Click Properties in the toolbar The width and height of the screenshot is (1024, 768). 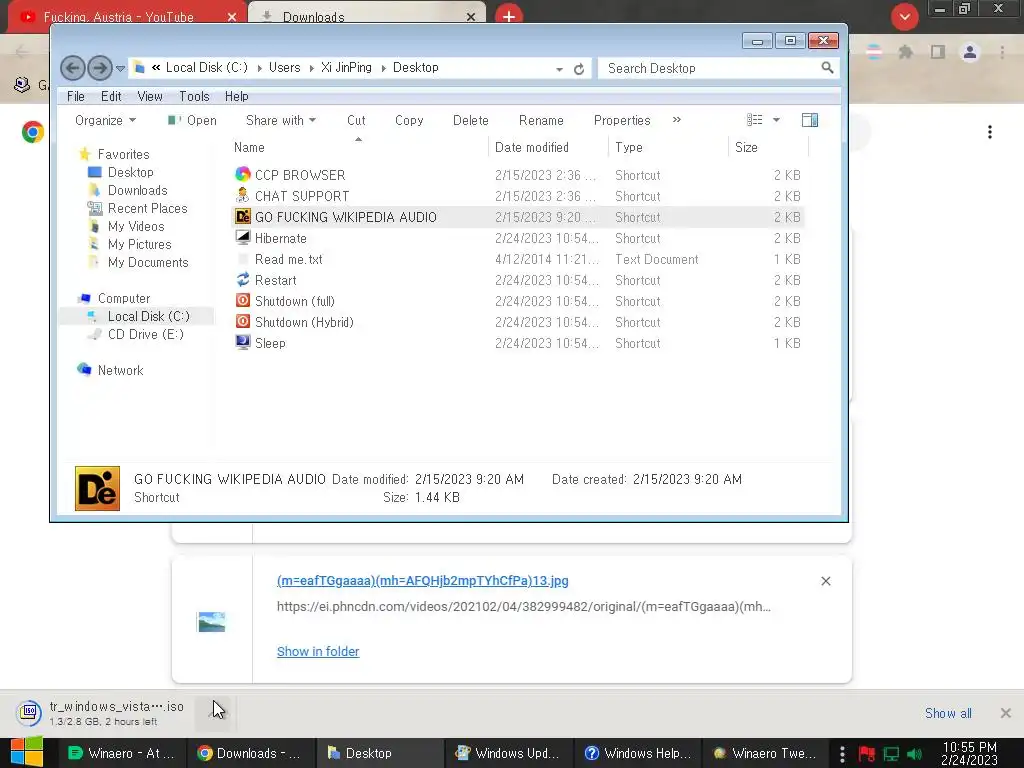click(622, 120)
